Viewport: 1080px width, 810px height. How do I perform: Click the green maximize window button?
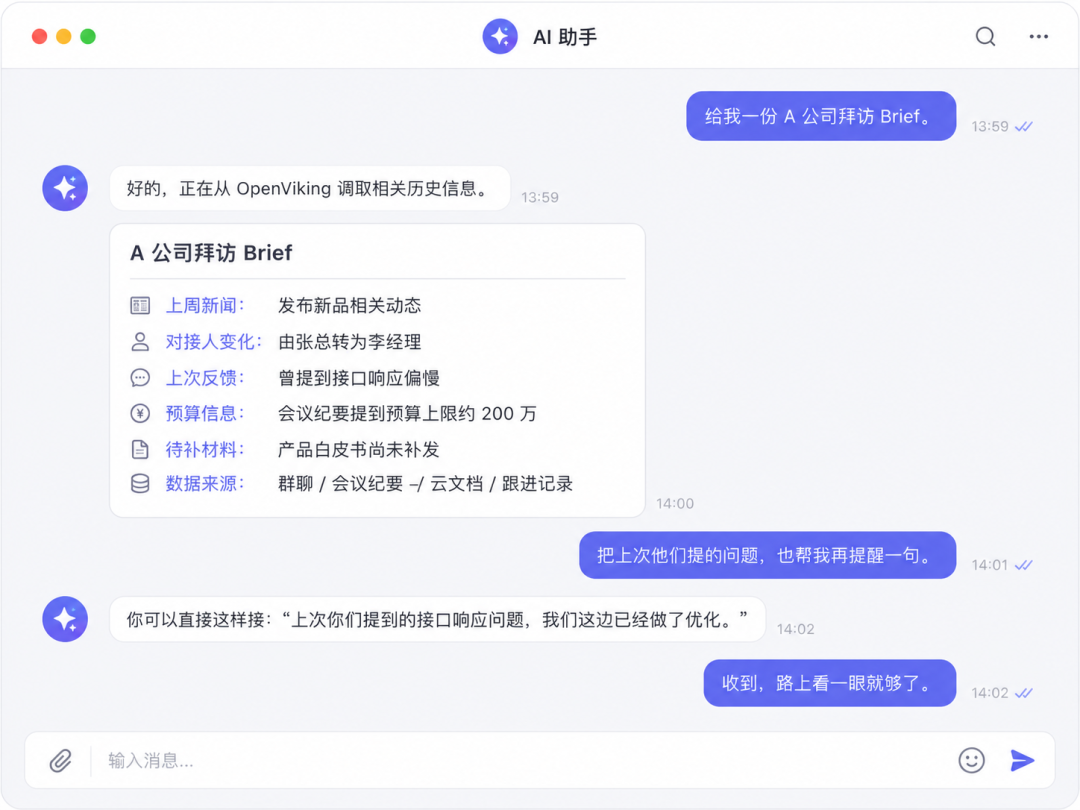tap(87, 37)
